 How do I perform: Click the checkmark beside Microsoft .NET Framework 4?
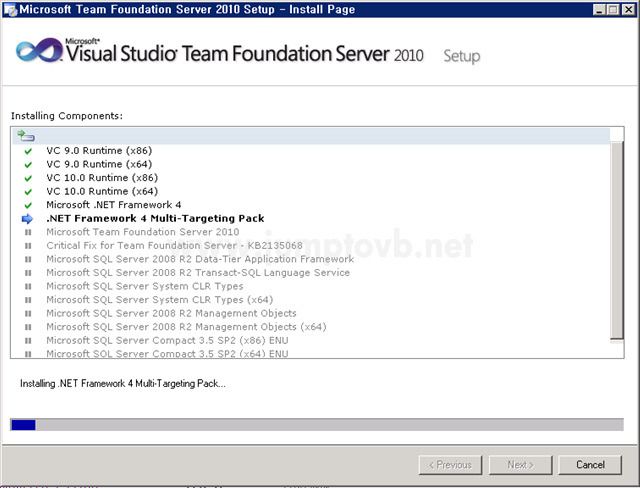[28, 205]
